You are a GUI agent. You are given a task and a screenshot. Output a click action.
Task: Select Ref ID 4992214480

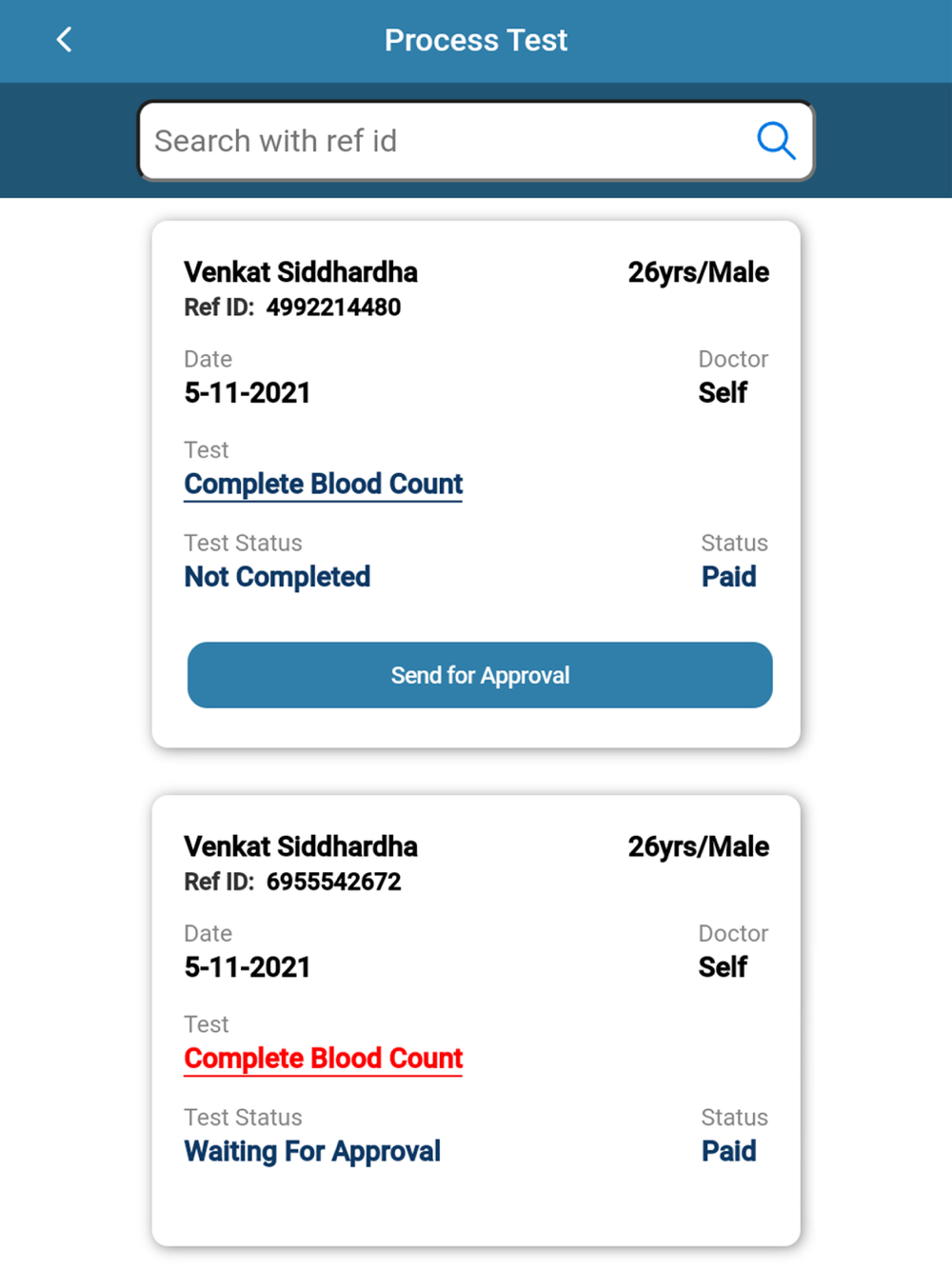pos(333,308)
